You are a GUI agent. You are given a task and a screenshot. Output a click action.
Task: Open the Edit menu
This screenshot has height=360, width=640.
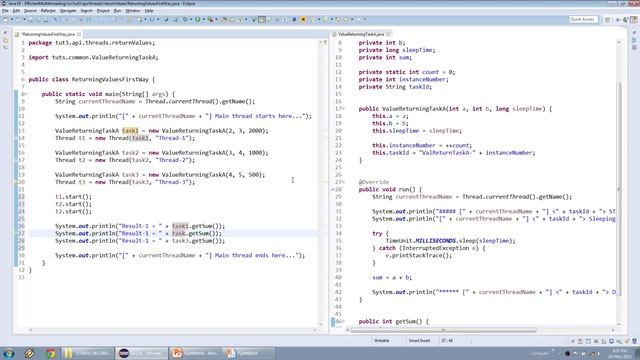tap(16, 11)
